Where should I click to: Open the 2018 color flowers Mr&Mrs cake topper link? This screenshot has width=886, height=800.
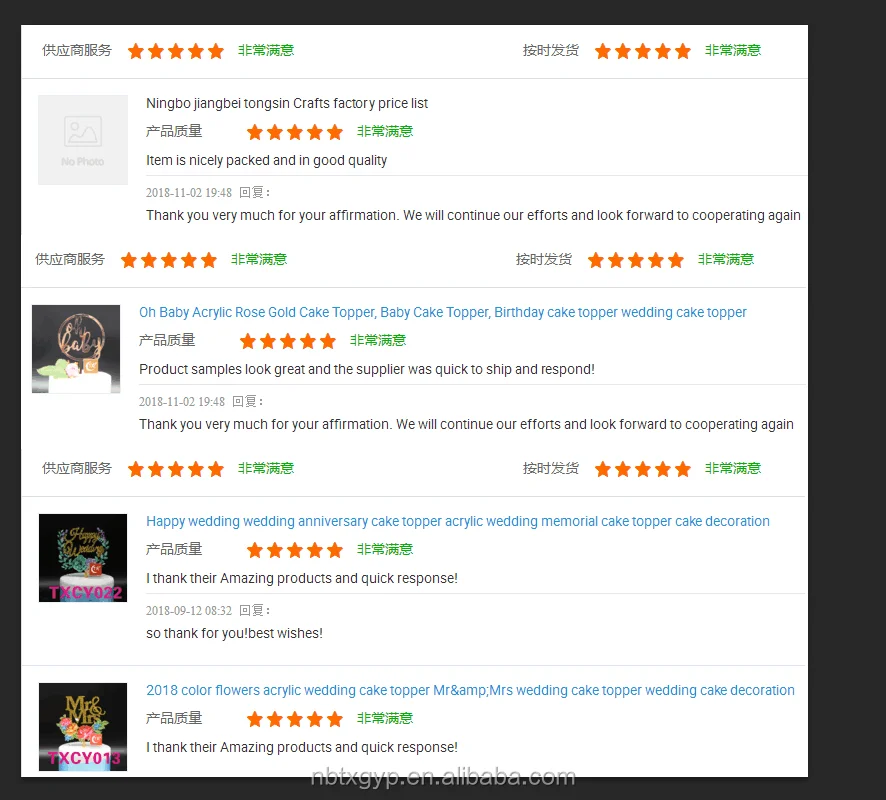click(470, 690)
